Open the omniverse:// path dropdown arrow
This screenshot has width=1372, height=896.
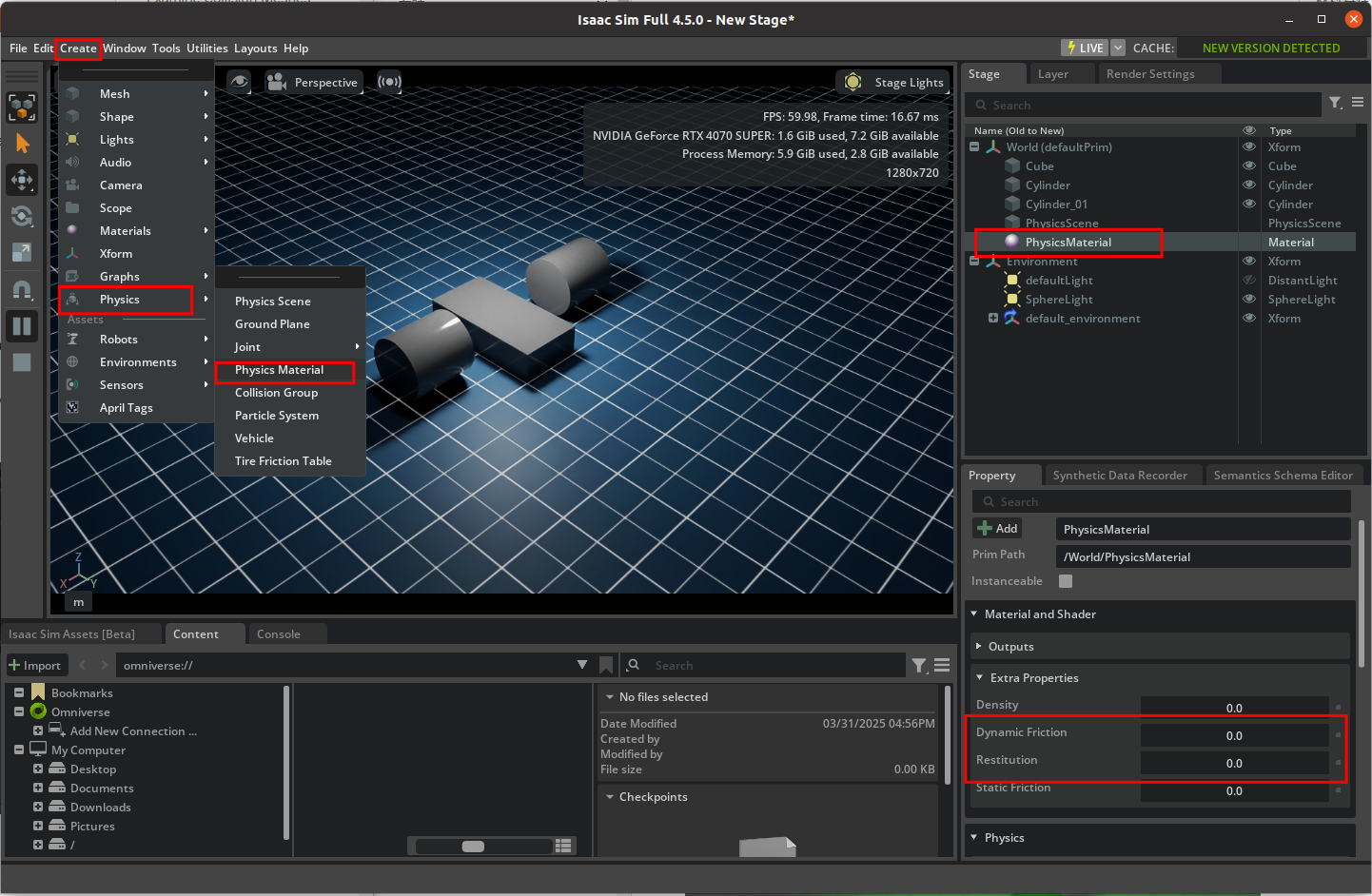[x=582, y=665]
